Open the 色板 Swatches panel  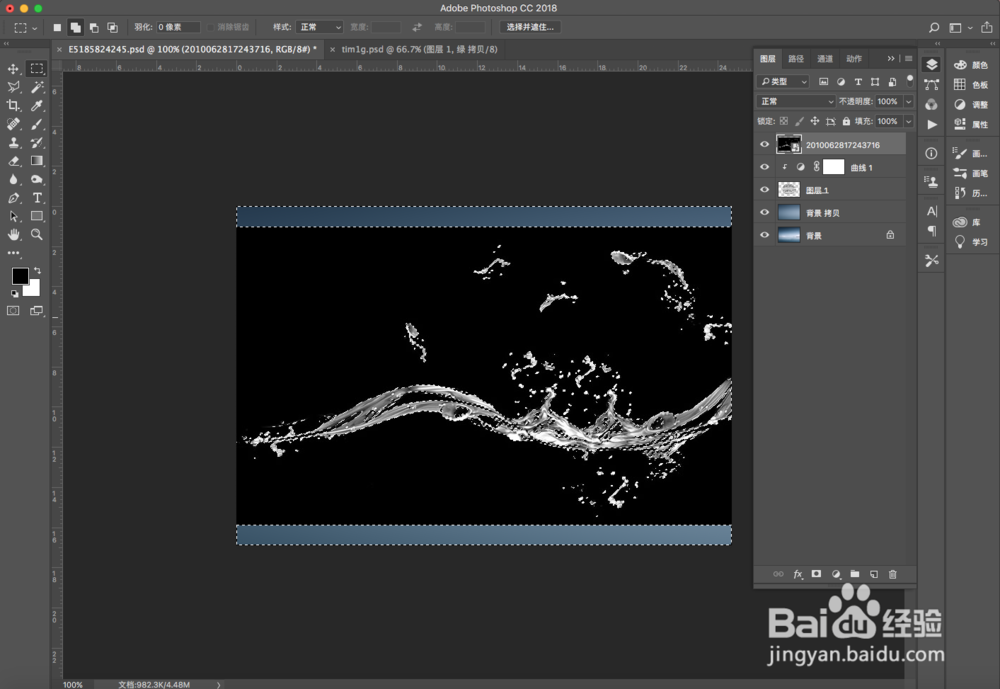pyautogui.click(x=971, y=85)
